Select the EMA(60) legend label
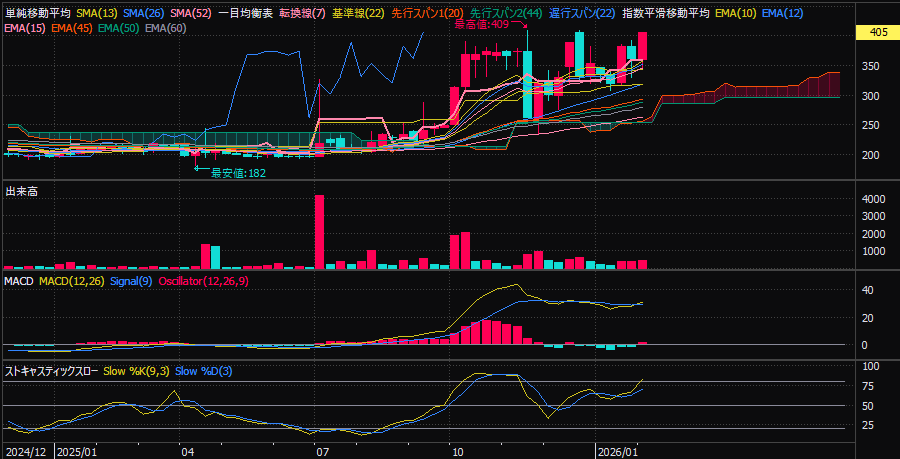The width and height of the screenshot is (900, 459). click(165, 28)
